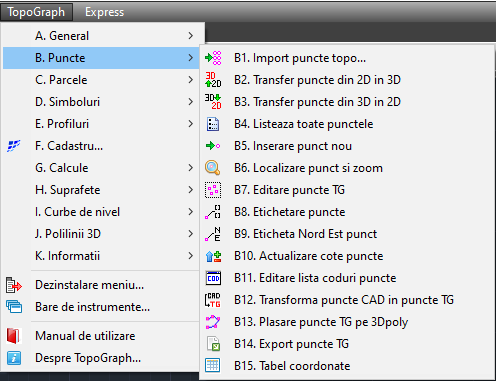Click the Localizare punct magnifier icon

pos(213,168)
